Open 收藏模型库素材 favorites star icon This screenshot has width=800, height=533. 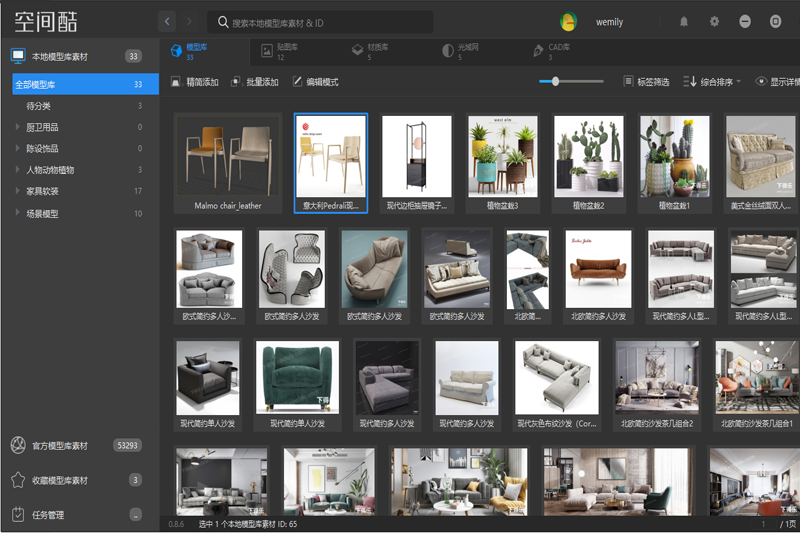tap(17, 480)
